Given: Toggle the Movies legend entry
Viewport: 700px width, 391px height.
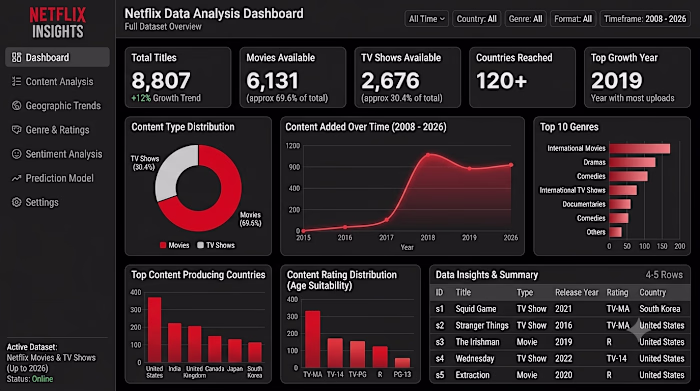Looking at the screenshot, I should [x=175, y=245].
